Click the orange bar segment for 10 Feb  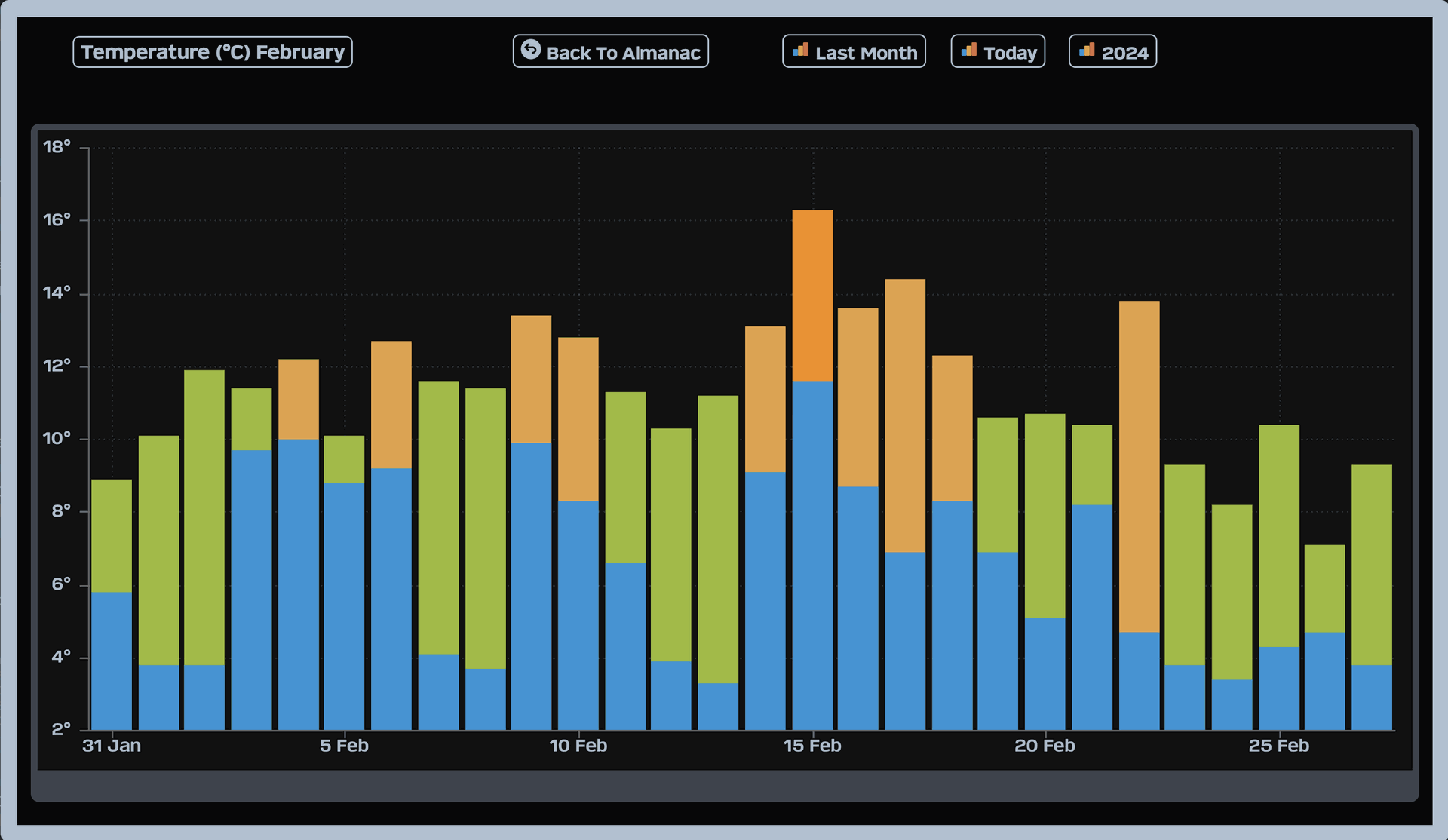tap(578, 419)
